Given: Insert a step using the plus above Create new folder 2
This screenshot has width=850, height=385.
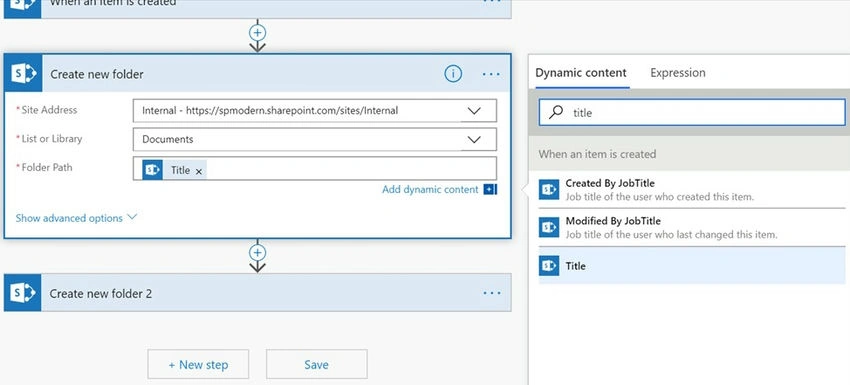Looking at the screenshot, I should pyautogui.click(x=257, y=253).
